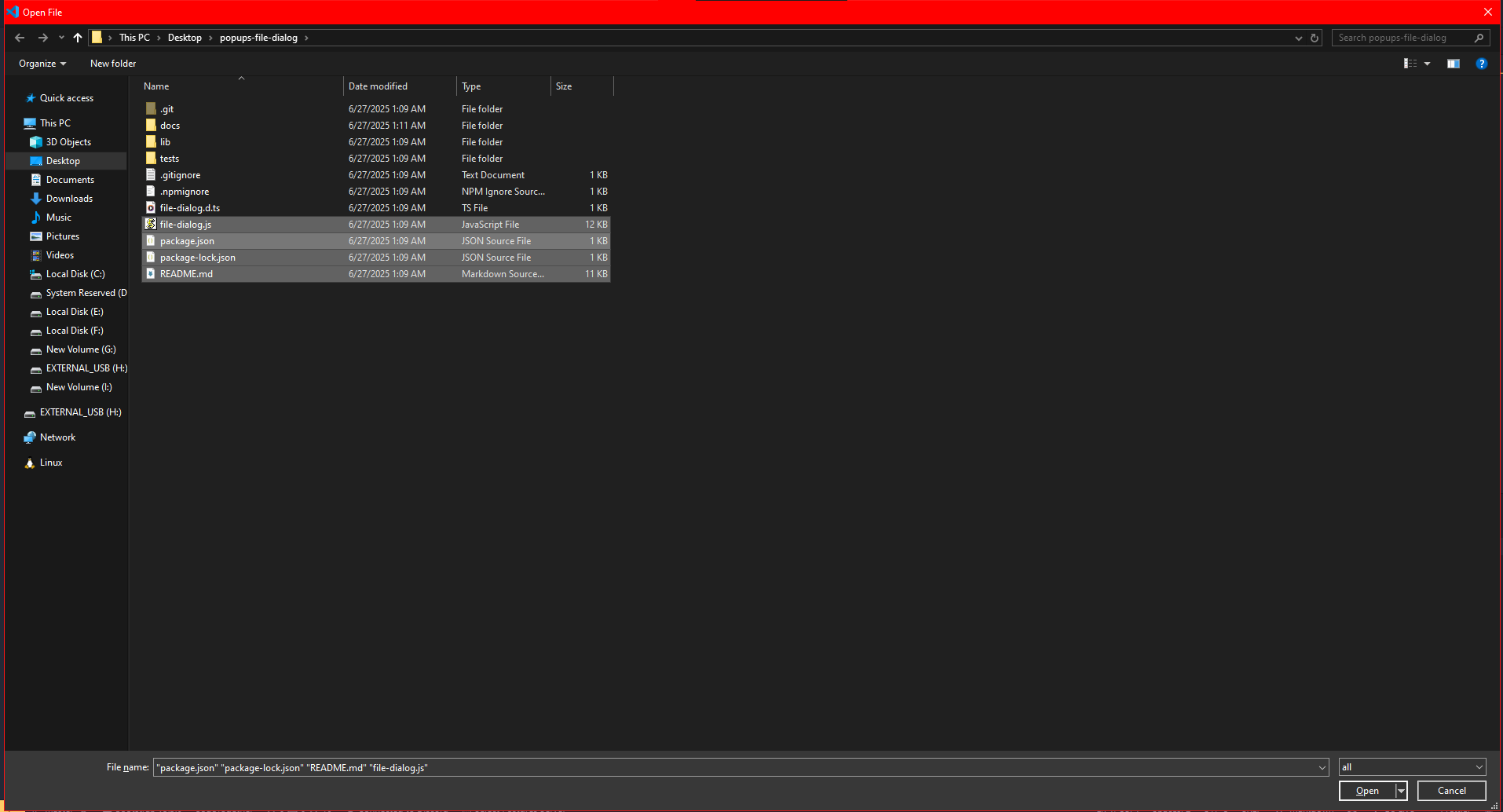Open New Volume (I:) drive
This screenshot has width=1503, height=812.
(79, 387)
